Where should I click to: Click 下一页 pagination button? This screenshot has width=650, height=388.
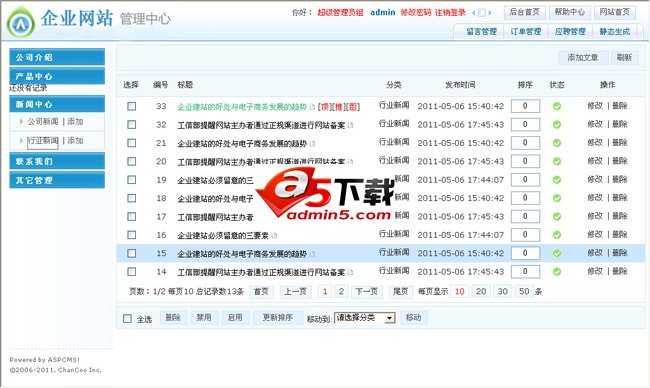point(366,291)
